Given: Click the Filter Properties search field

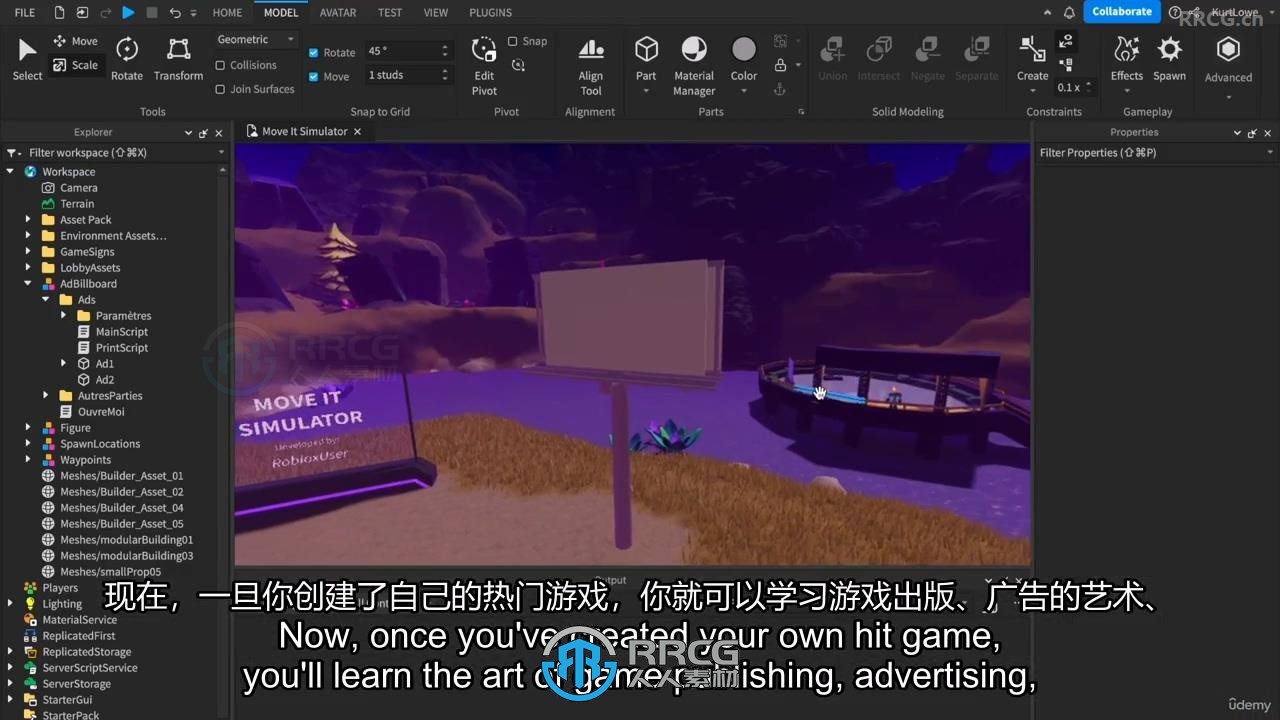Looking at the screenshot, I should 1155,152.
